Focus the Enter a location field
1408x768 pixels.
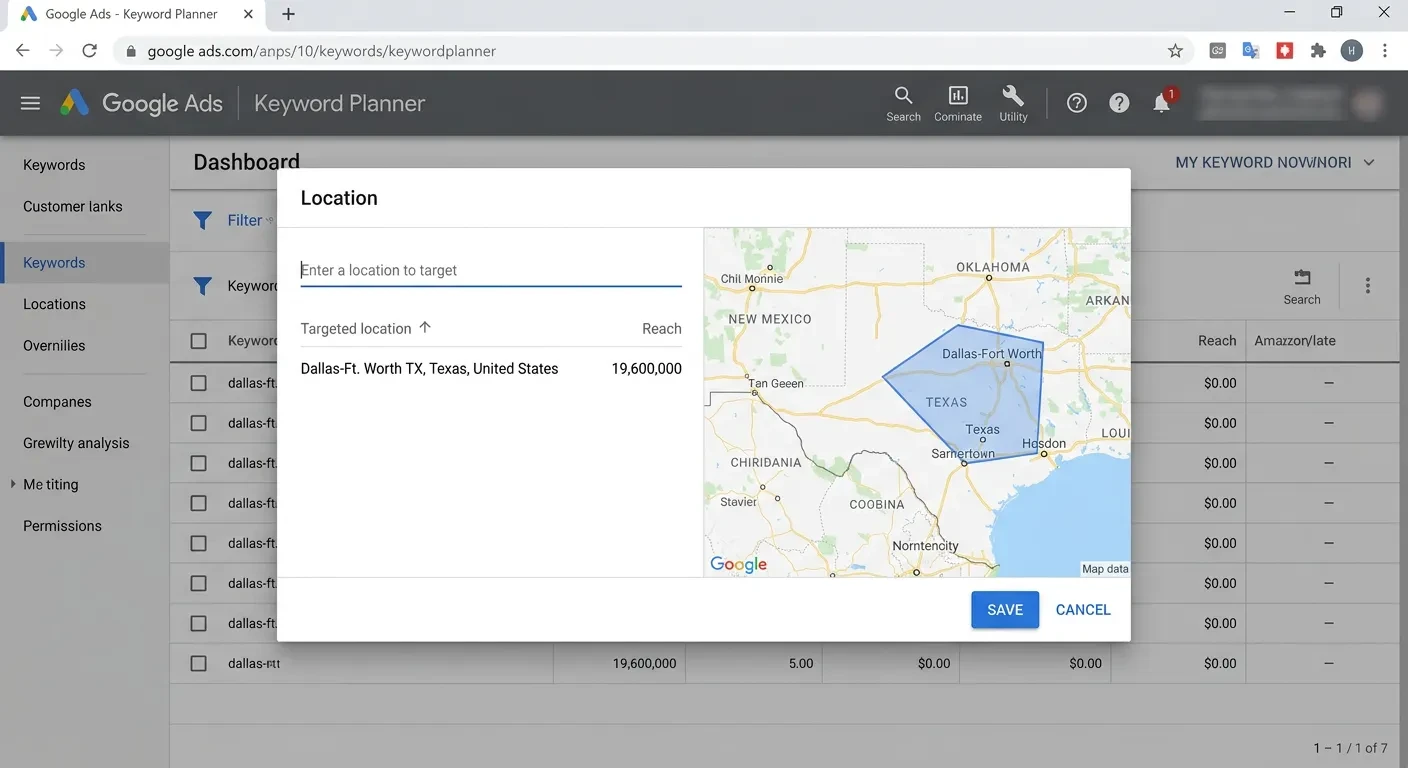[491, 270]
